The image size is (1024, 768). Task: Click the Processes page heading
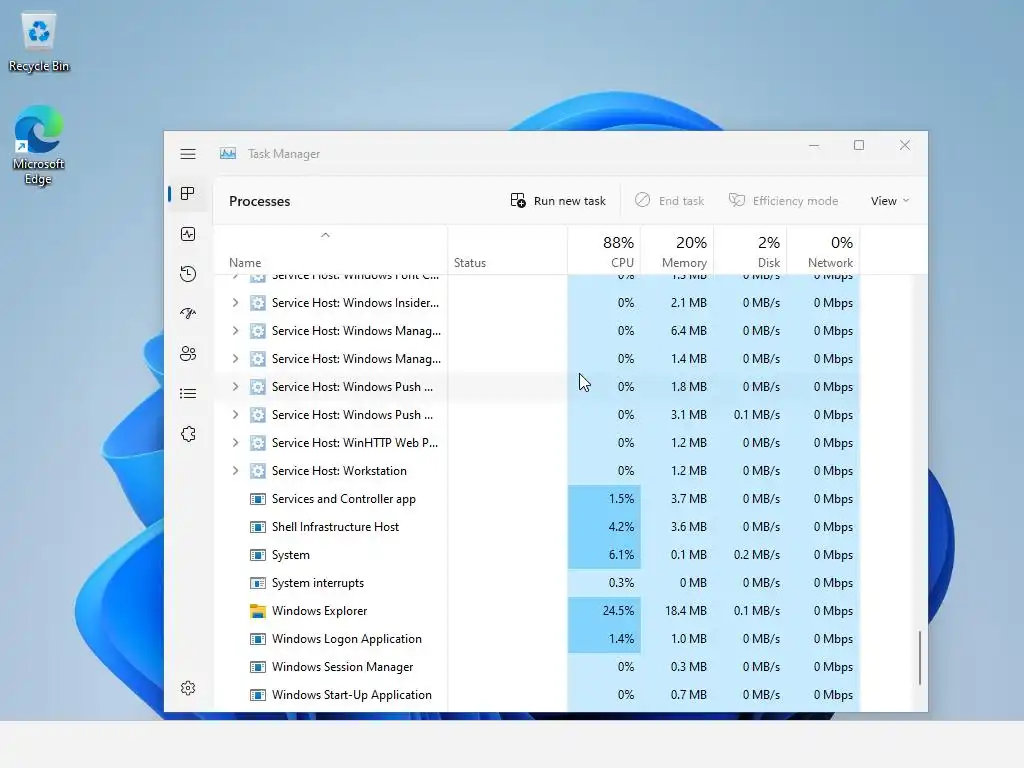pyautogui.click(x=259, y=201)
